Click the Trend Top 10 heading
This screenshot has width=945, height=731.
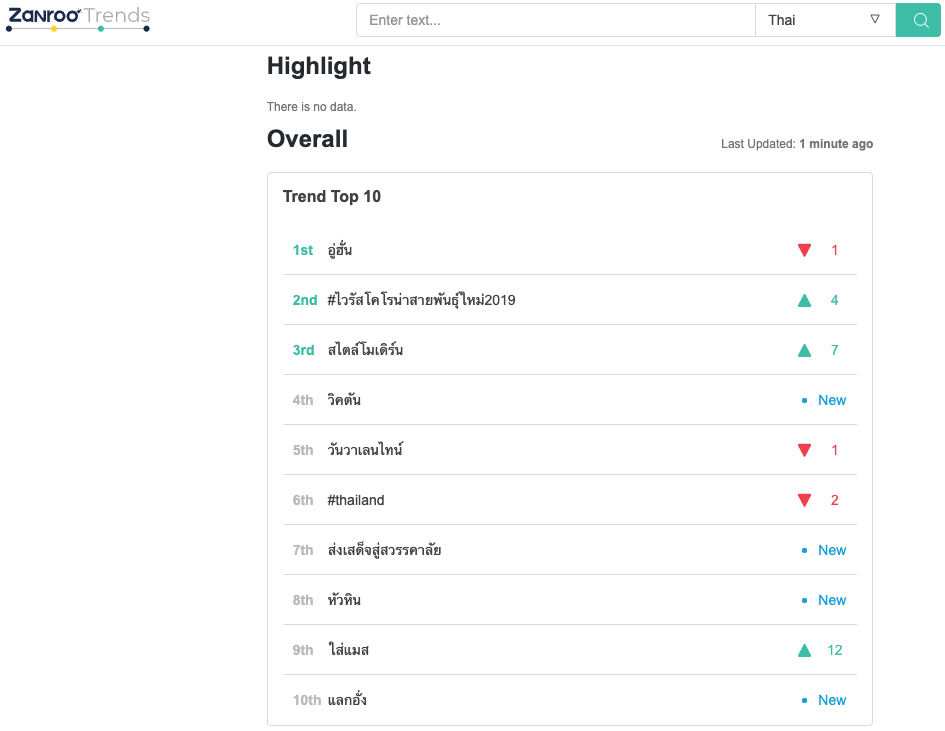coord(332,196)
